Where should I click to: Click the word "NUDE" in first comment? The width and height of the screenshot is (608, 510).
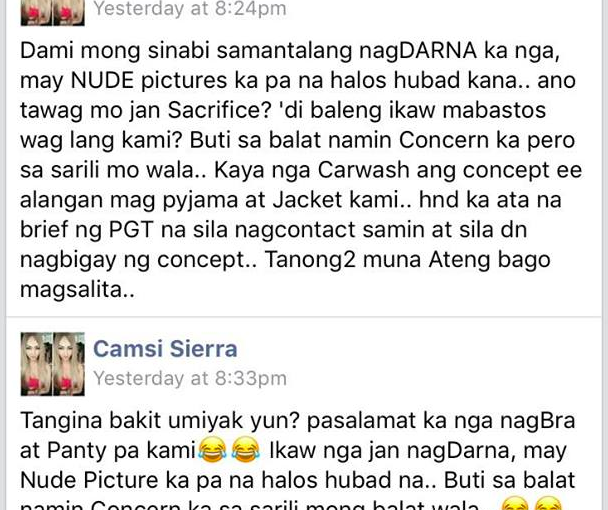(102, 81)
